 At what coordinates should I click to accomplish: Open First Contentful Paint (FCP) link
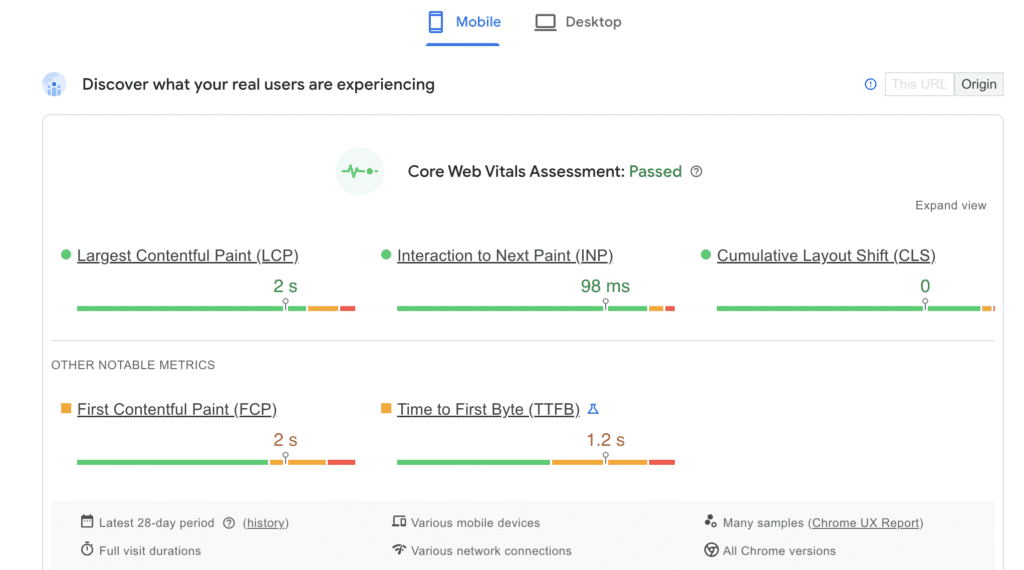(x=176, y=409)
